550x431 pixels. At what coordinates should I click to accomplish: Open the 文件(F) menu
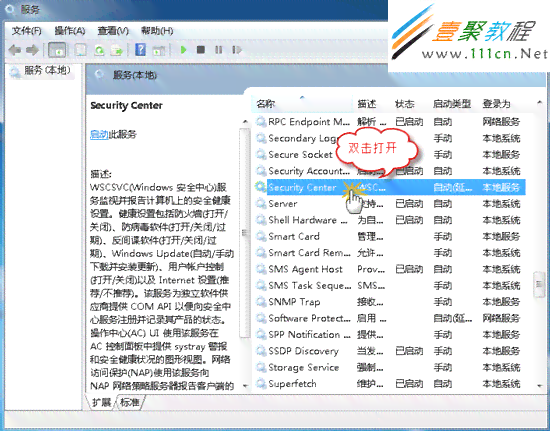click(27, 31)
